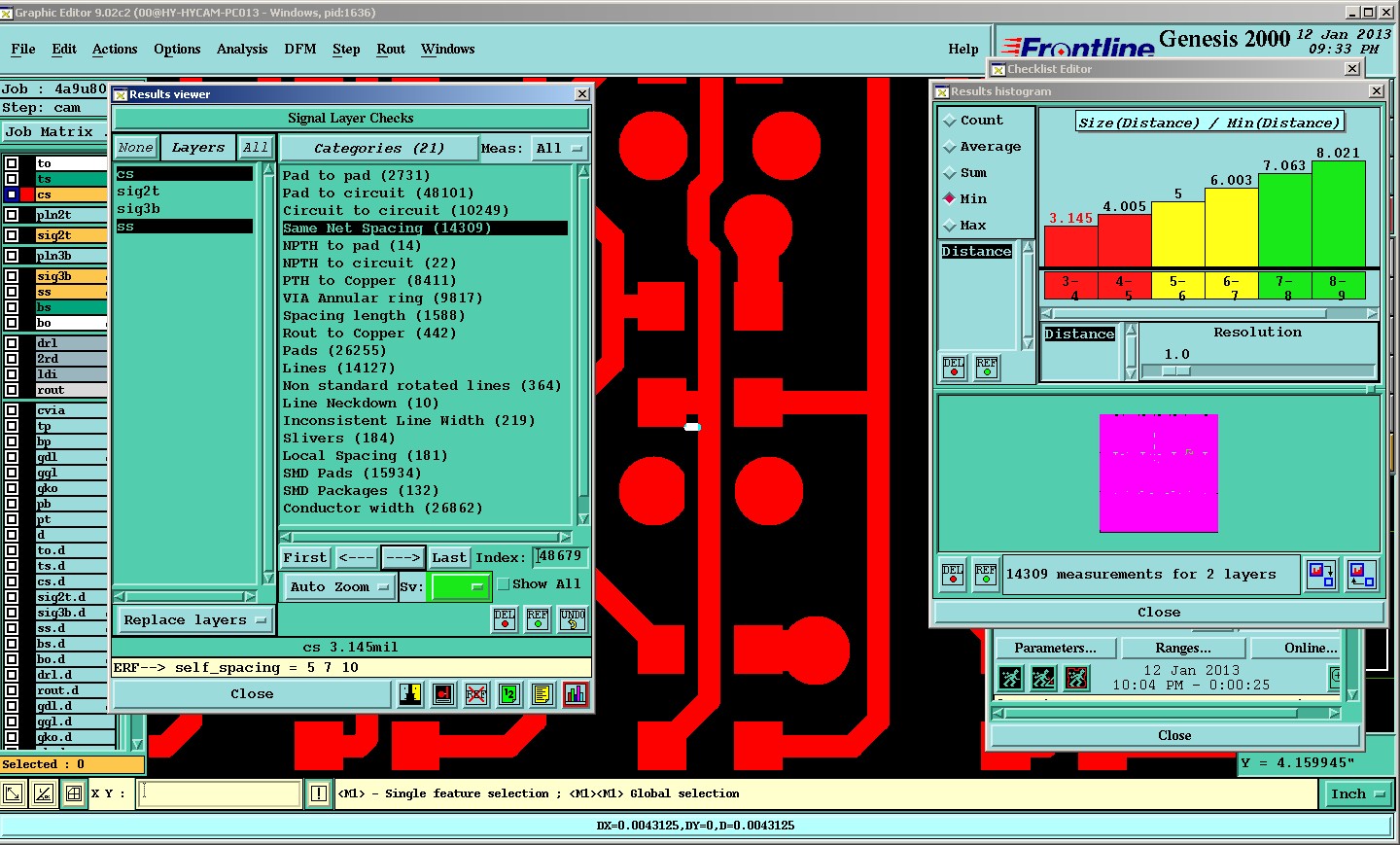Click REF icon beside histogram measurements text
This screenshot has height=845, width=1400.
[x=986, y=575]
